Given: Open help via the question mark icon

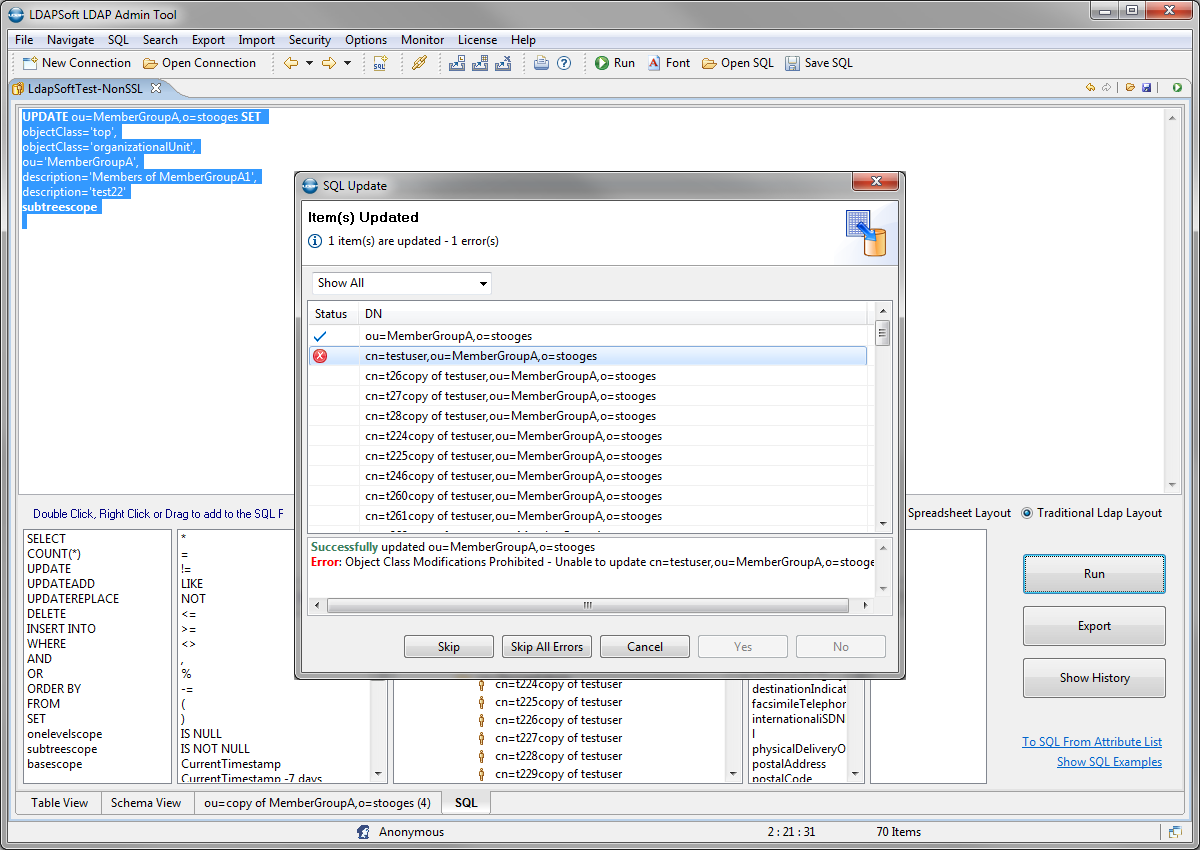Looking at the screenshot, I should [x=564, y=63].
